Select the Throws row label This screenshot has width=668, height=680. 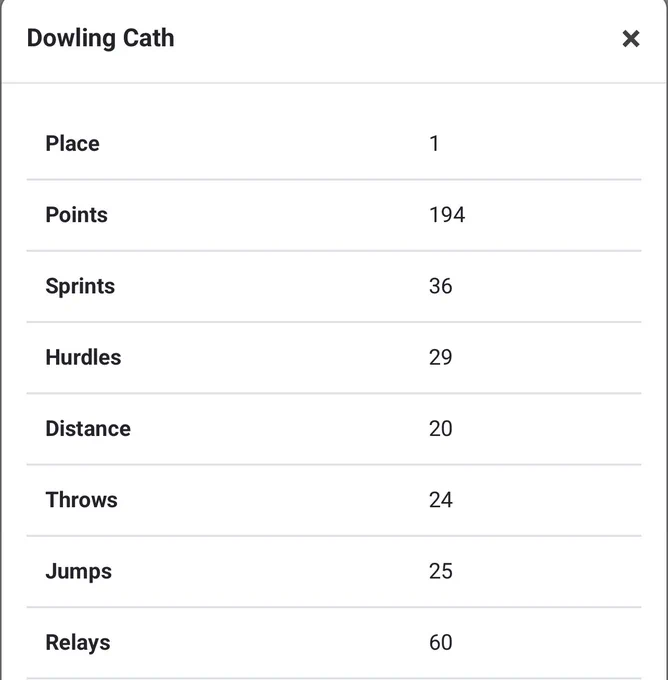tap(82, 500)
